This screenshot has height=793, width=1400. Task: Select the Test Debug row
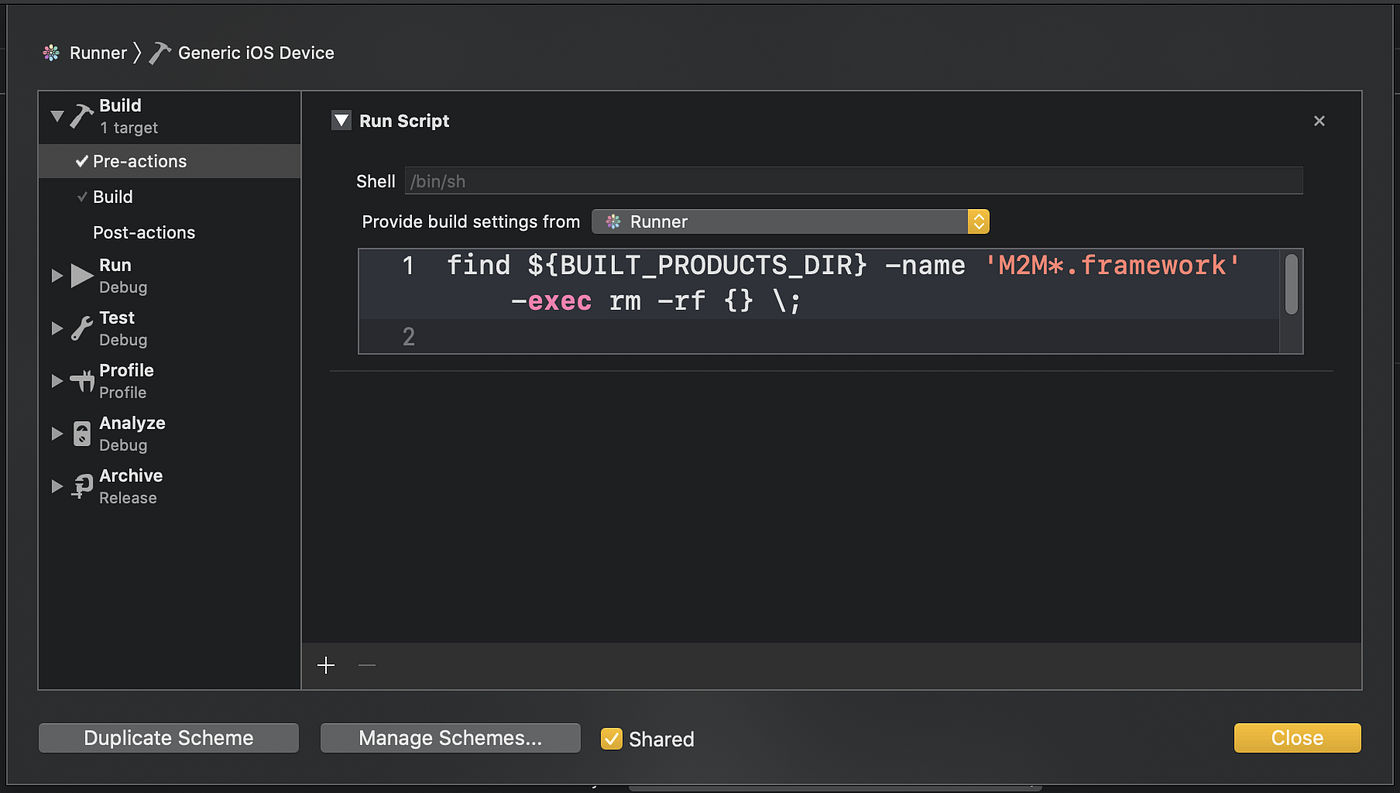pos(170,328)
